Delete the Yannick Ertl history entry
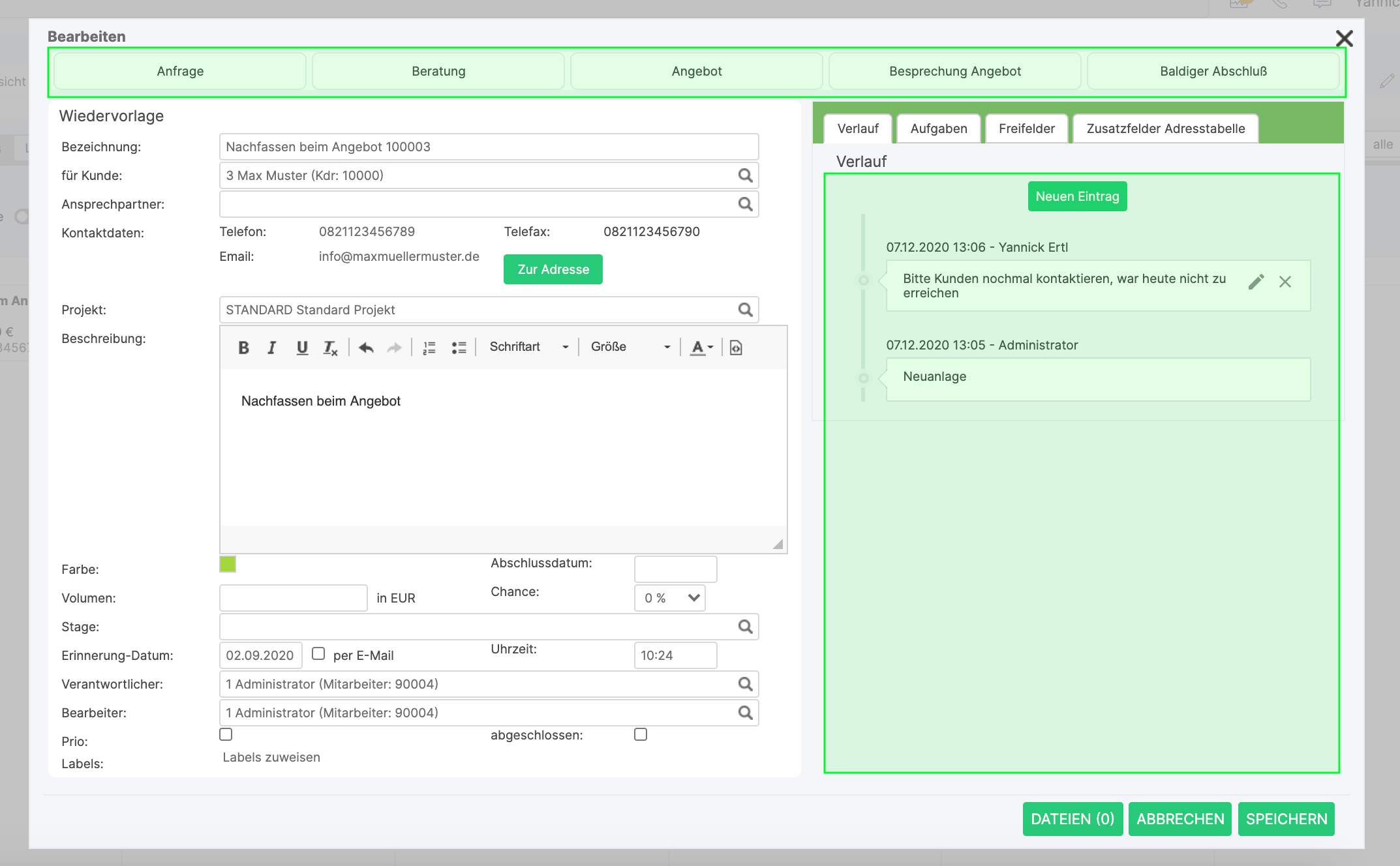 click(x=1285, y=282)
